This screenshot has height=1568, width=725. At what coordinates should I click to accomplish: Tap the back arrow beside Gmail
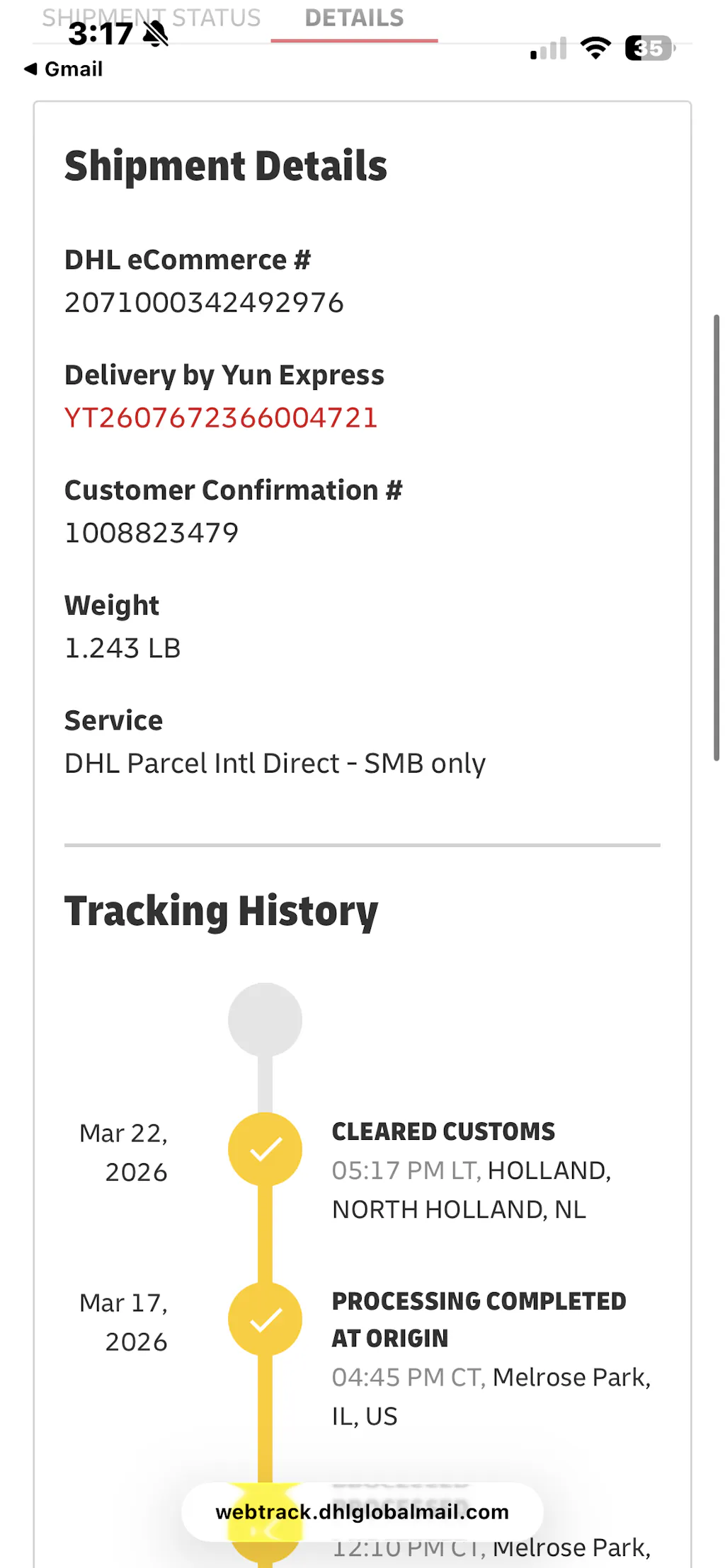coord(30,69)
